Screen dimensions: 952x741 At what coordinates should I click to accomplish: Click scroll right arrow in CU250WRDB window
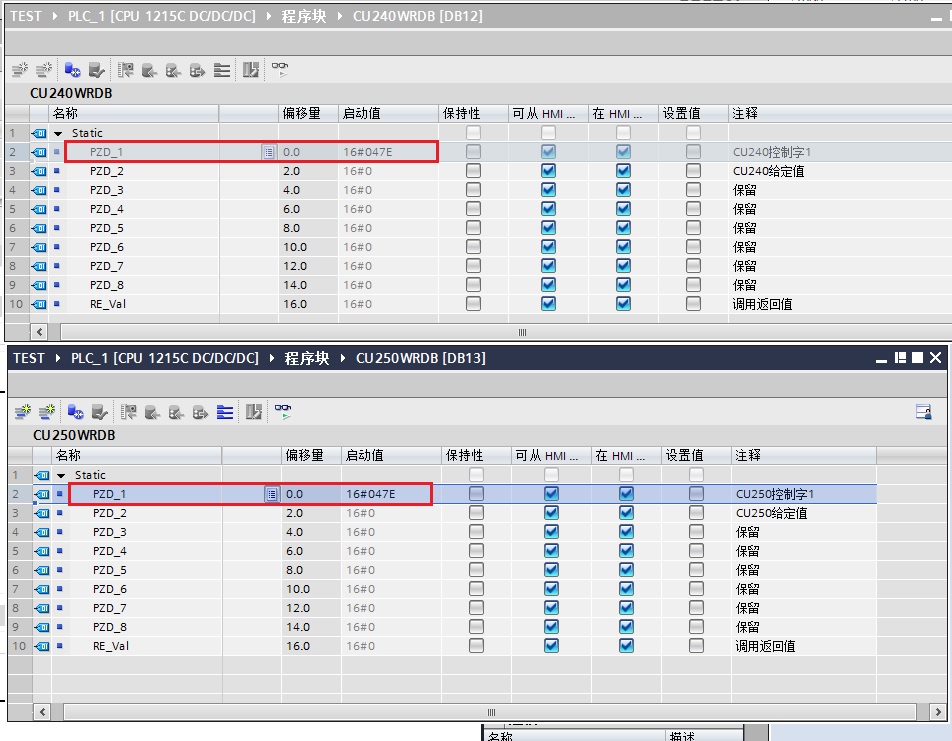[938, 712]
